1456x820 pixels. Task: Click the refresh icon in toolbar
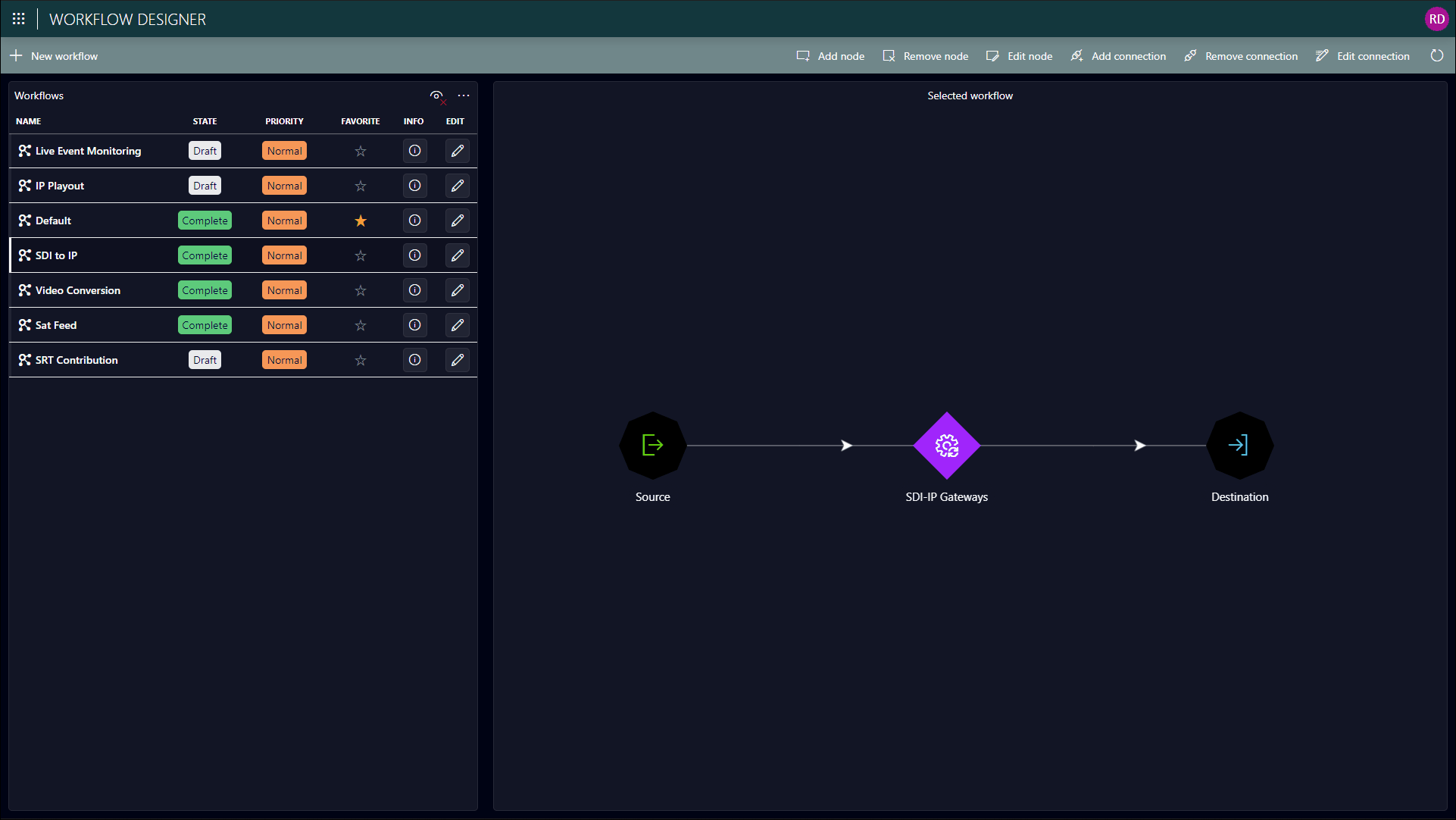[x=1437, y=56]
